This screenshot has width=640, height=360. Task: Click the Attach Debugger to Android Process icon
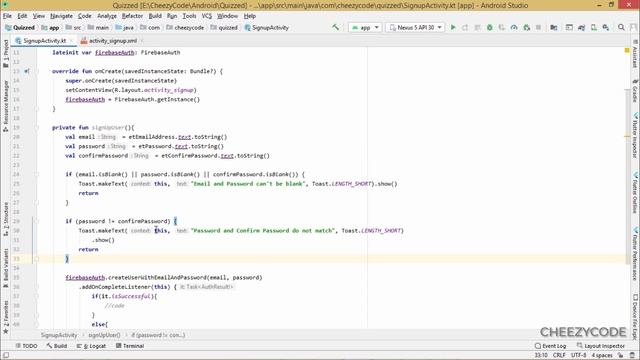pyautogui.click(x=527, y=27)
